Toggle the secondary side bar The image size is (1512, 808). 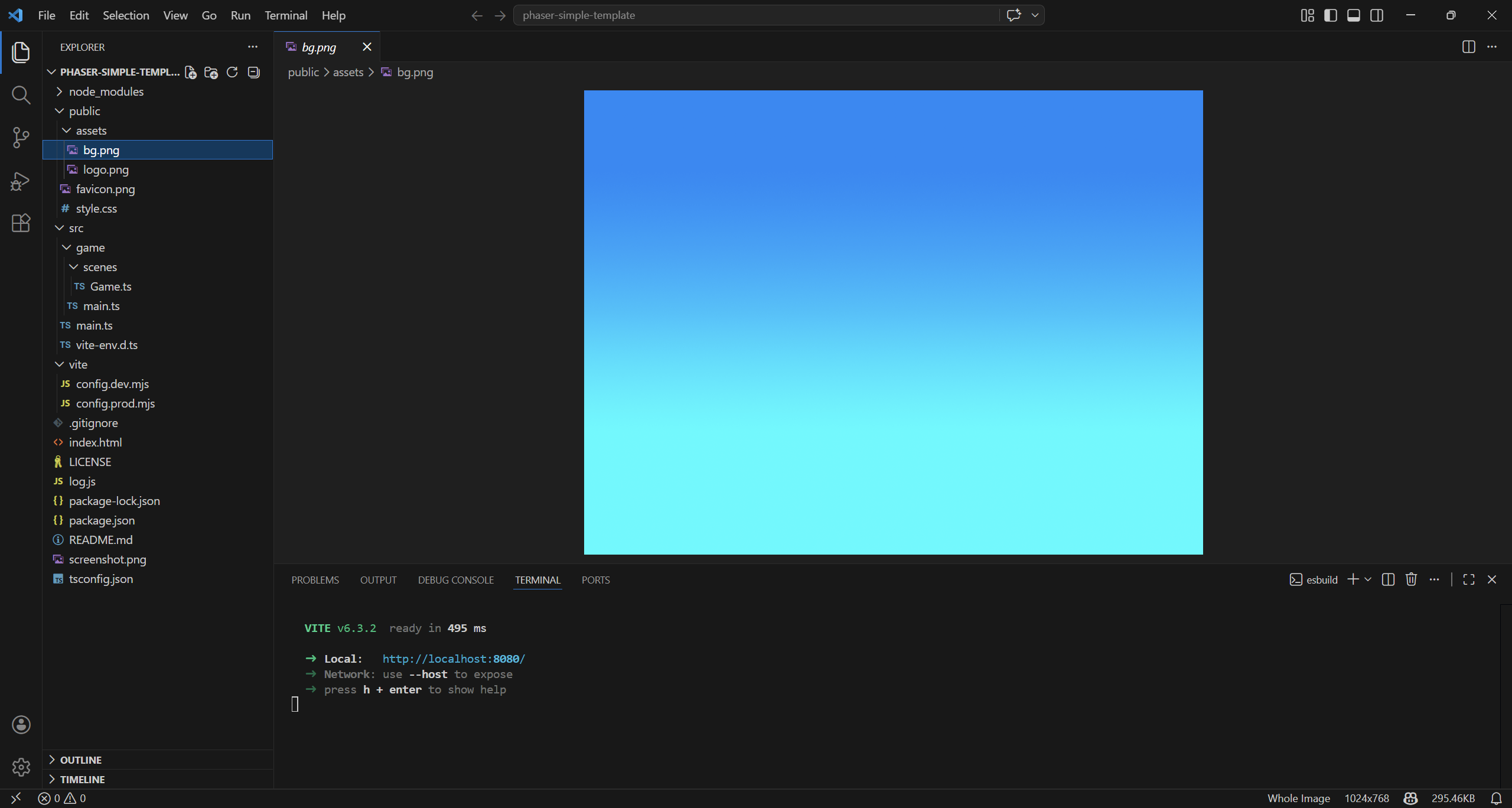1376,15
